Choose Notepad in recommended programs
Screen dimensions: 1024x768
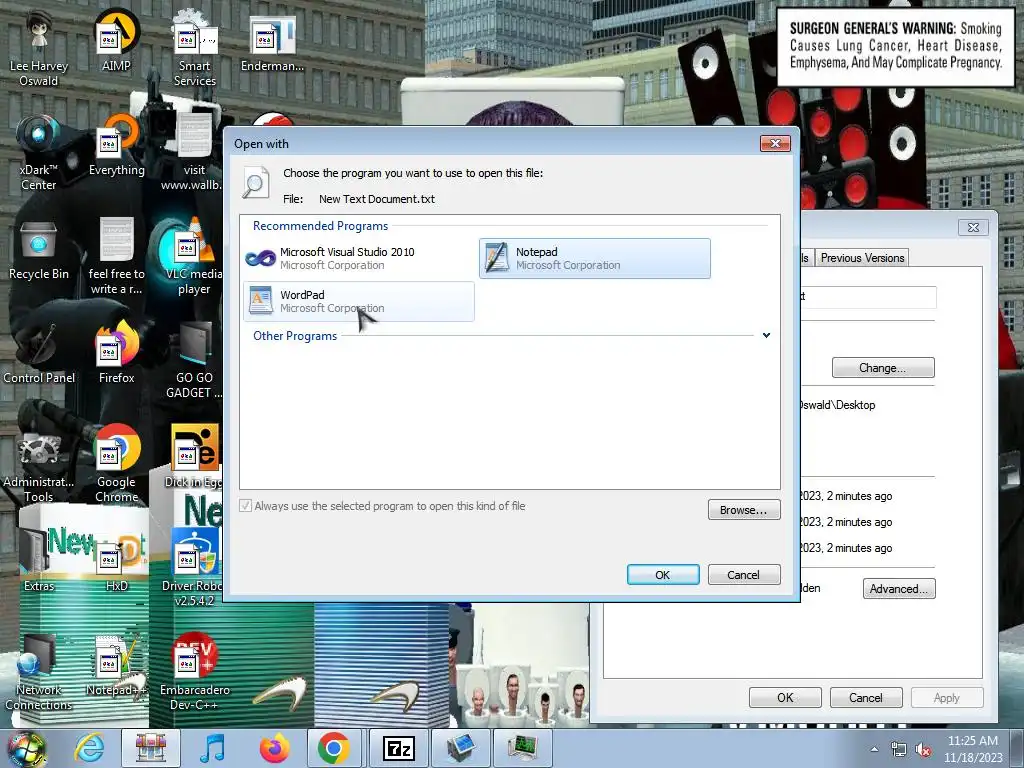[594, 259]
